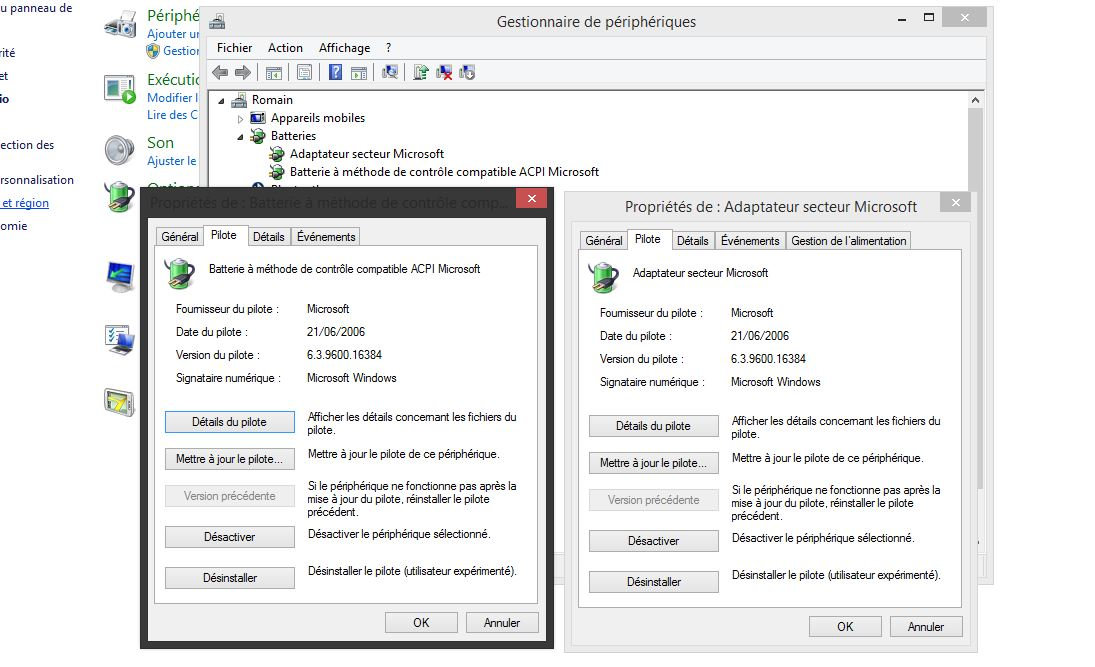Switch to Détails tab in Batterie properties
The width and height of the screenshot is (1095, 667).
pyautogui.click(x=268, y=237)
